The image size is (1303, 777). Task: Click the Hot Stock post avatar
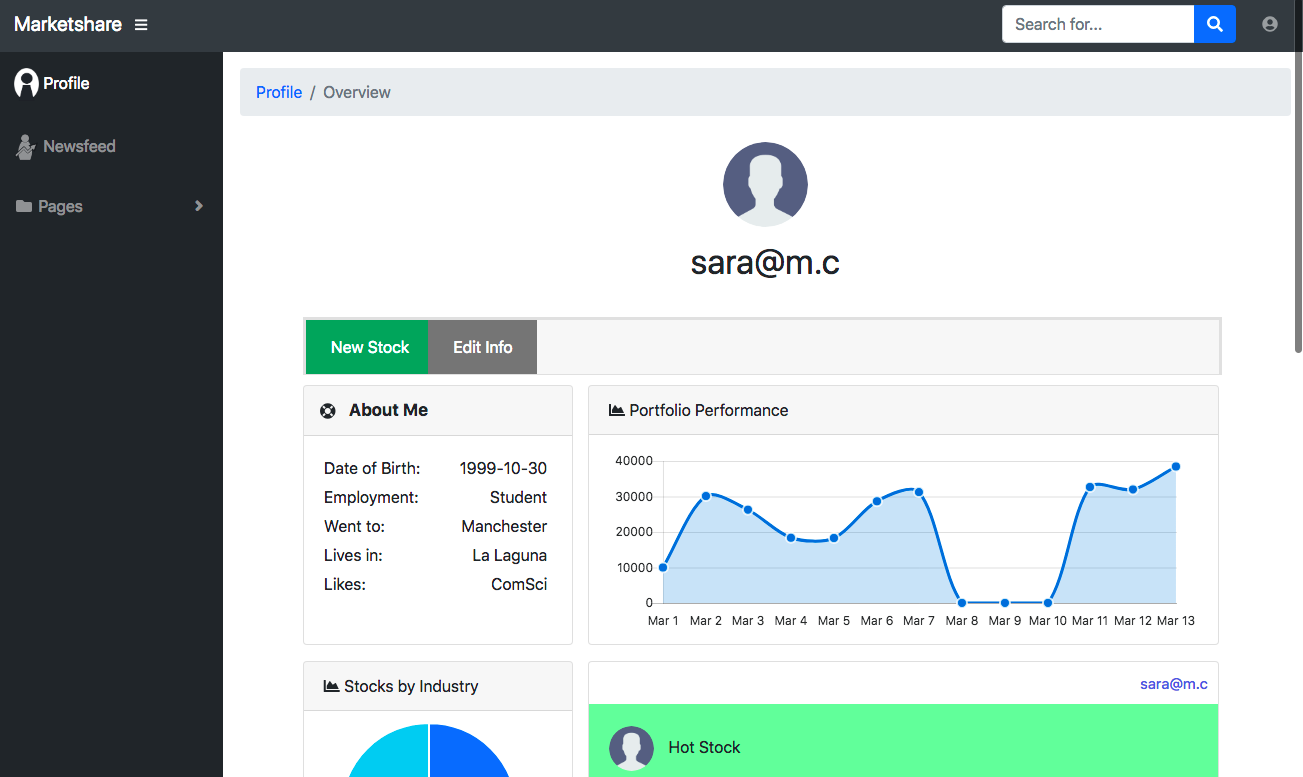(x=631, y=748)
